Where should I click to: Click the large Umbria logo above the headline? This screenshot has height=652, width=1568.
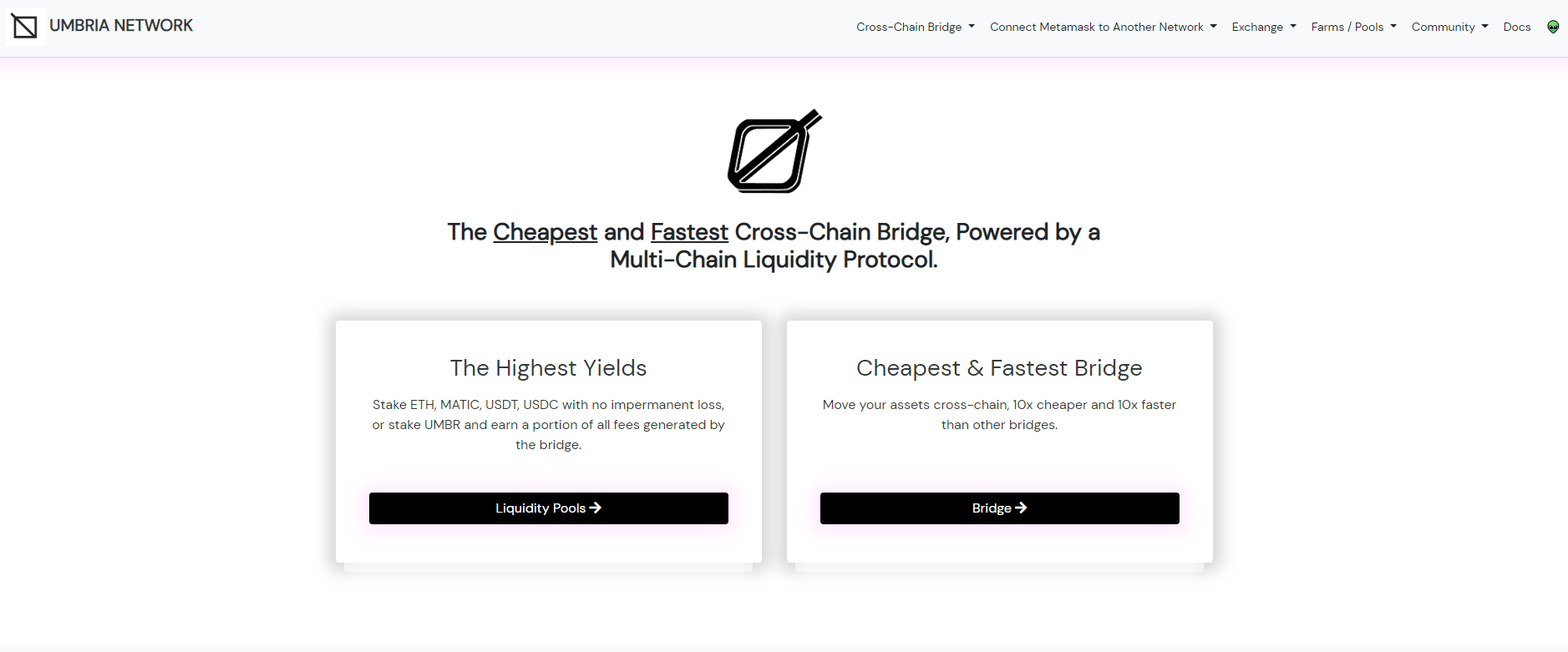[774, 151]
